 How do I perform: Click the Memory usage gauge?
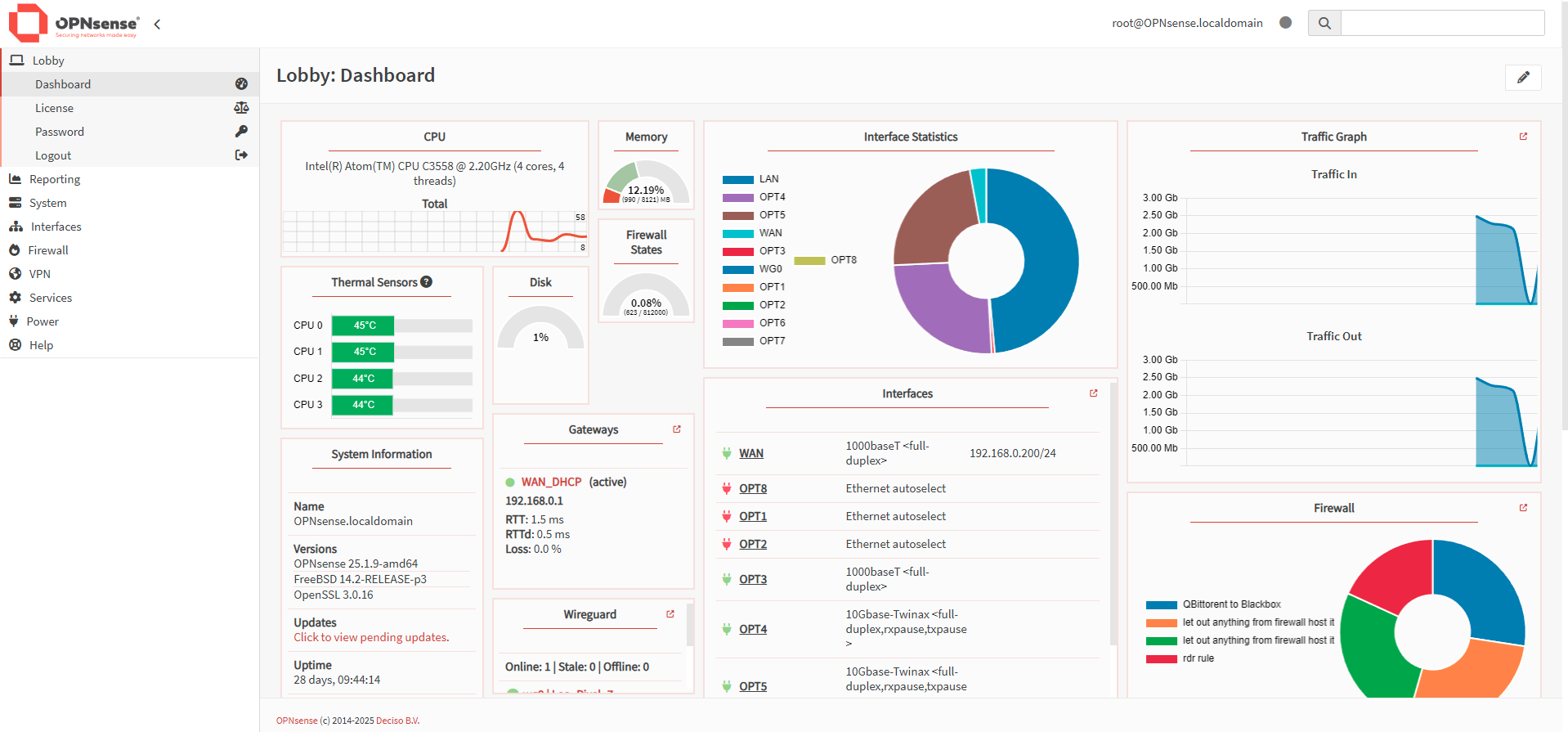pos(646,182)
